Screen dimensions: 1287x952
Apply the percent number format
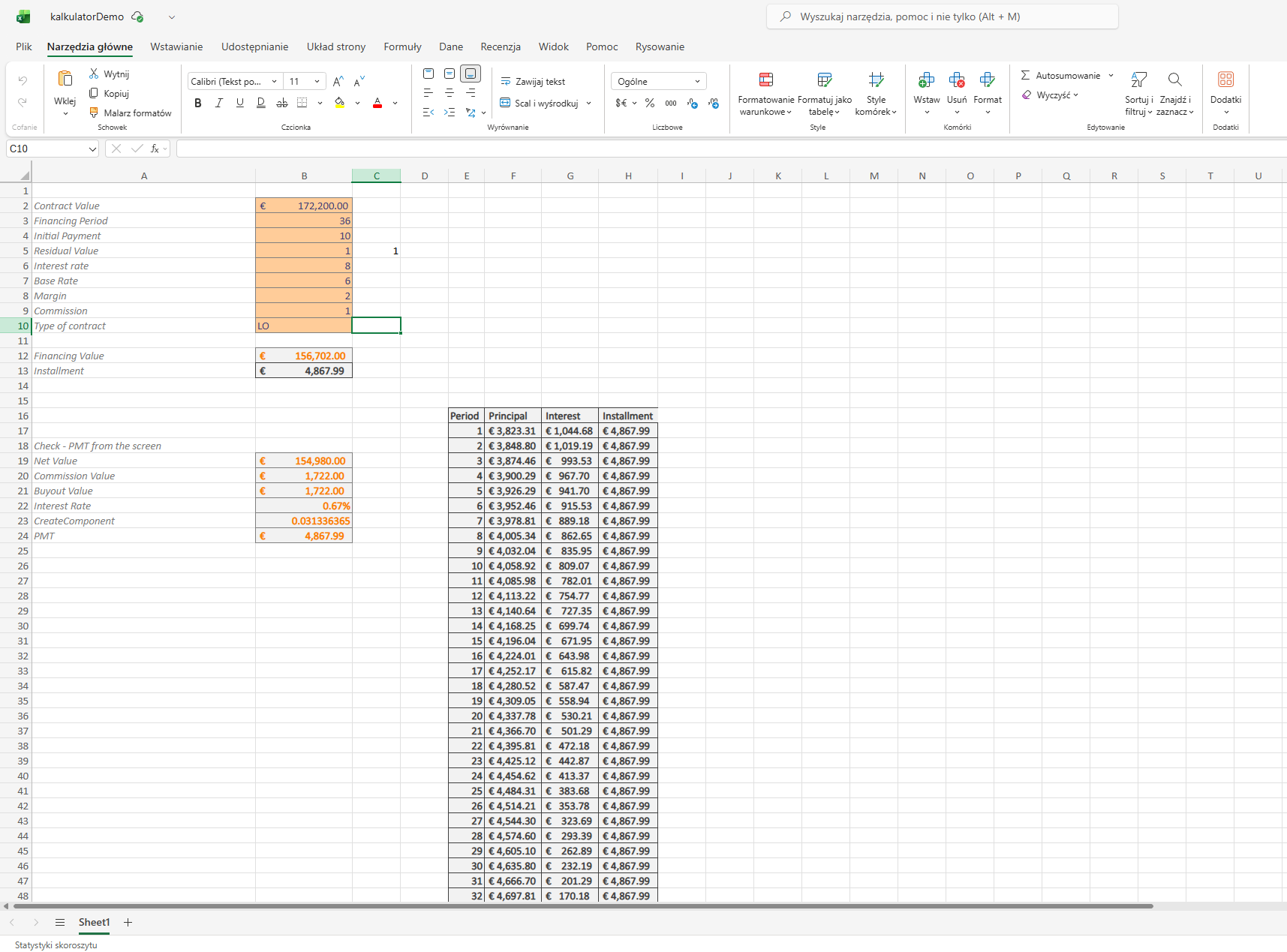[x=649, y=103]
